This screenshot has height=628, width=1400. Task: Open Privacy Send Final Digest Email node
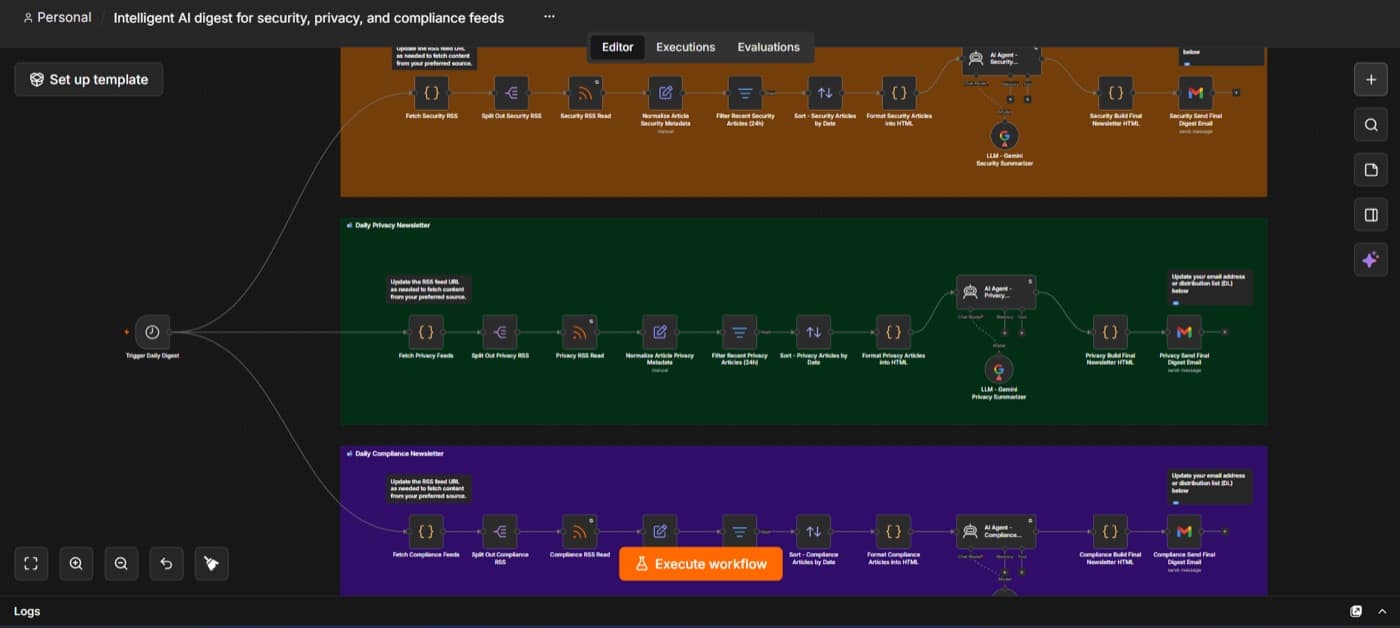[1184, 332]
